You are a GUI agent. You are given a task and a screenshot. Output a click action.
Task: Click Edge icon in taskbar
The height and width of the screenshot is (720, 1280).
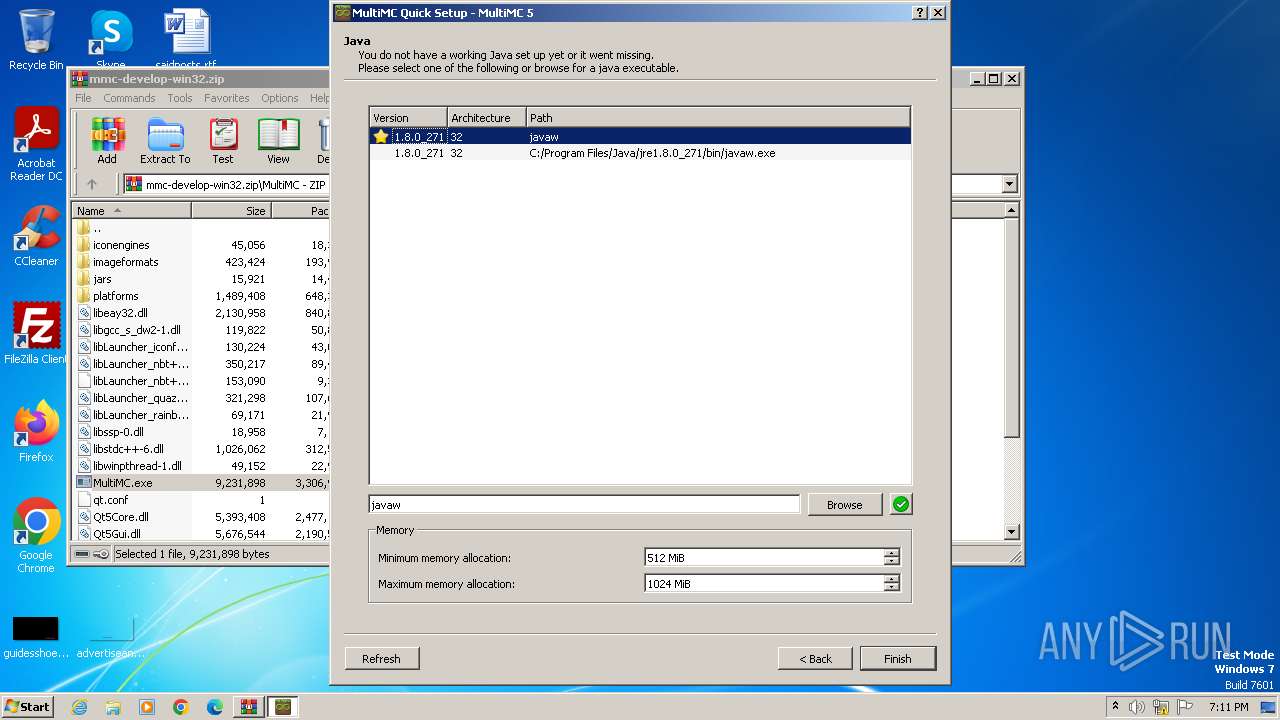215,707
